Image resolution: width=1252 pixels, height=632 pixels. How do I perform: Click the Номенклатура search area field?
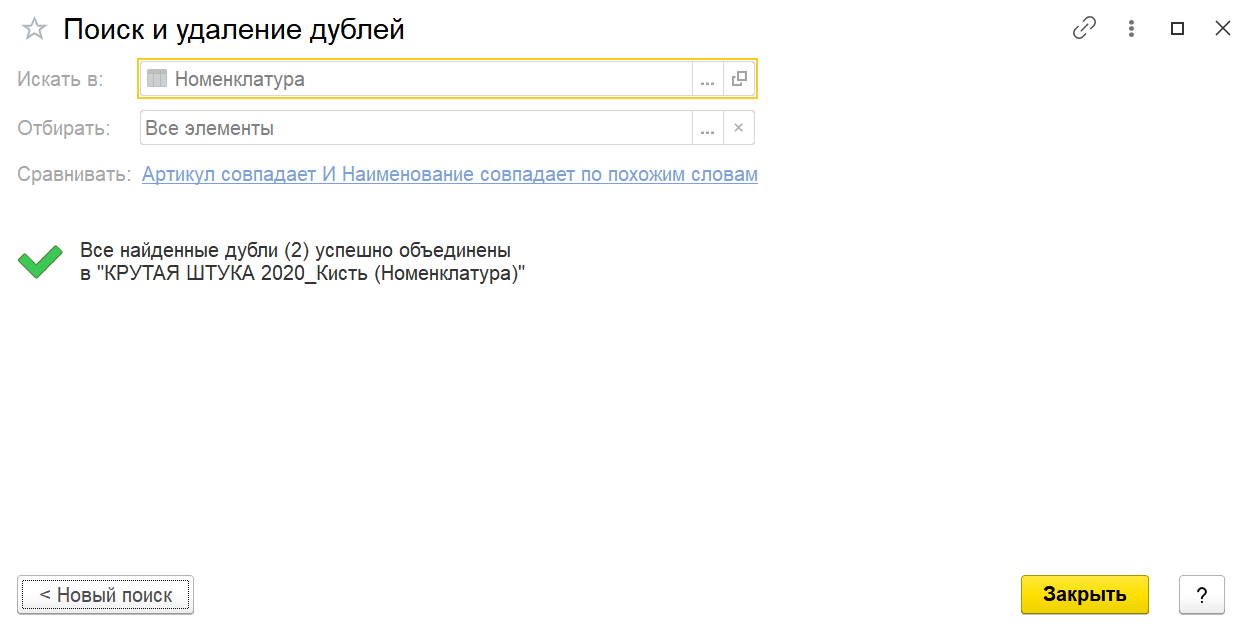(x=416, y=79)
